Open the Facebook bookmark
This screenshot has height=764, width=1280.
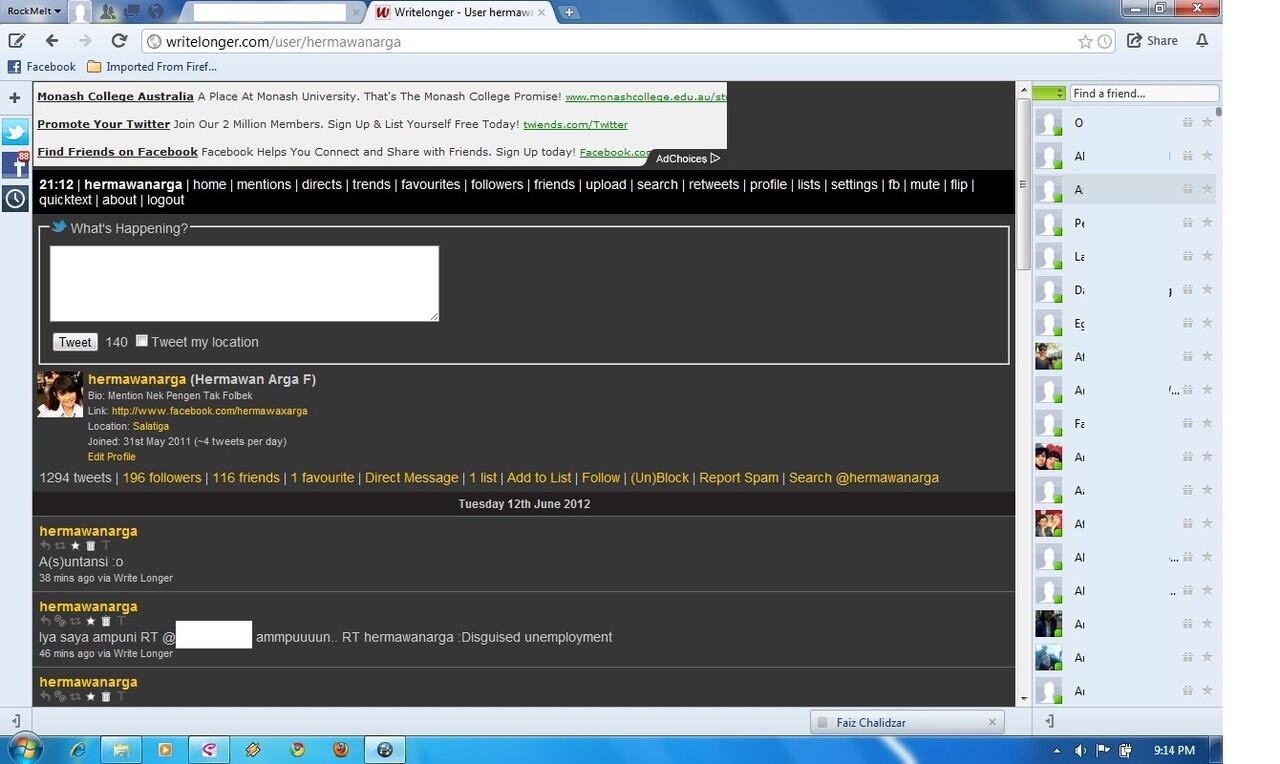coord(41,67)
